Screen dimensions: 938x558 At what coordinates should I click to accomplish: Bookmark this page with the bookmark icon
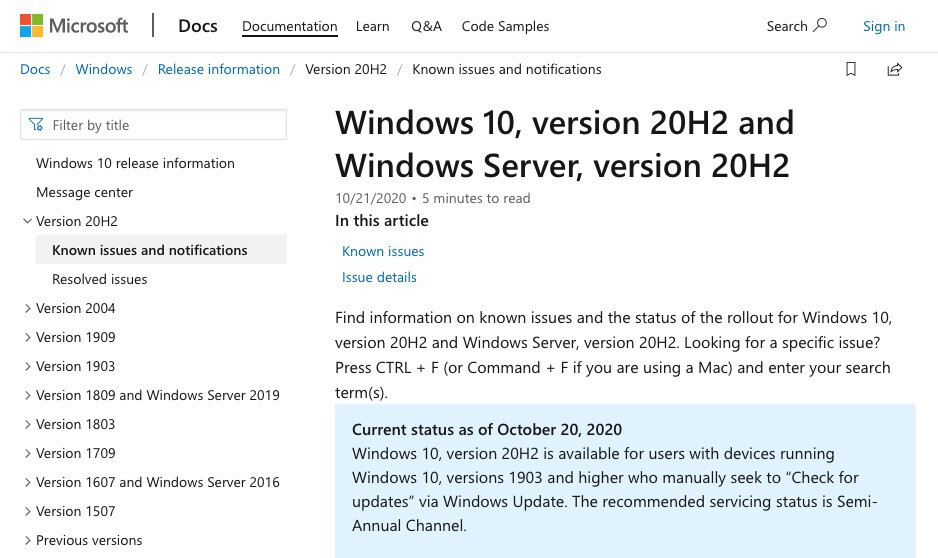(x=851, y=69)
